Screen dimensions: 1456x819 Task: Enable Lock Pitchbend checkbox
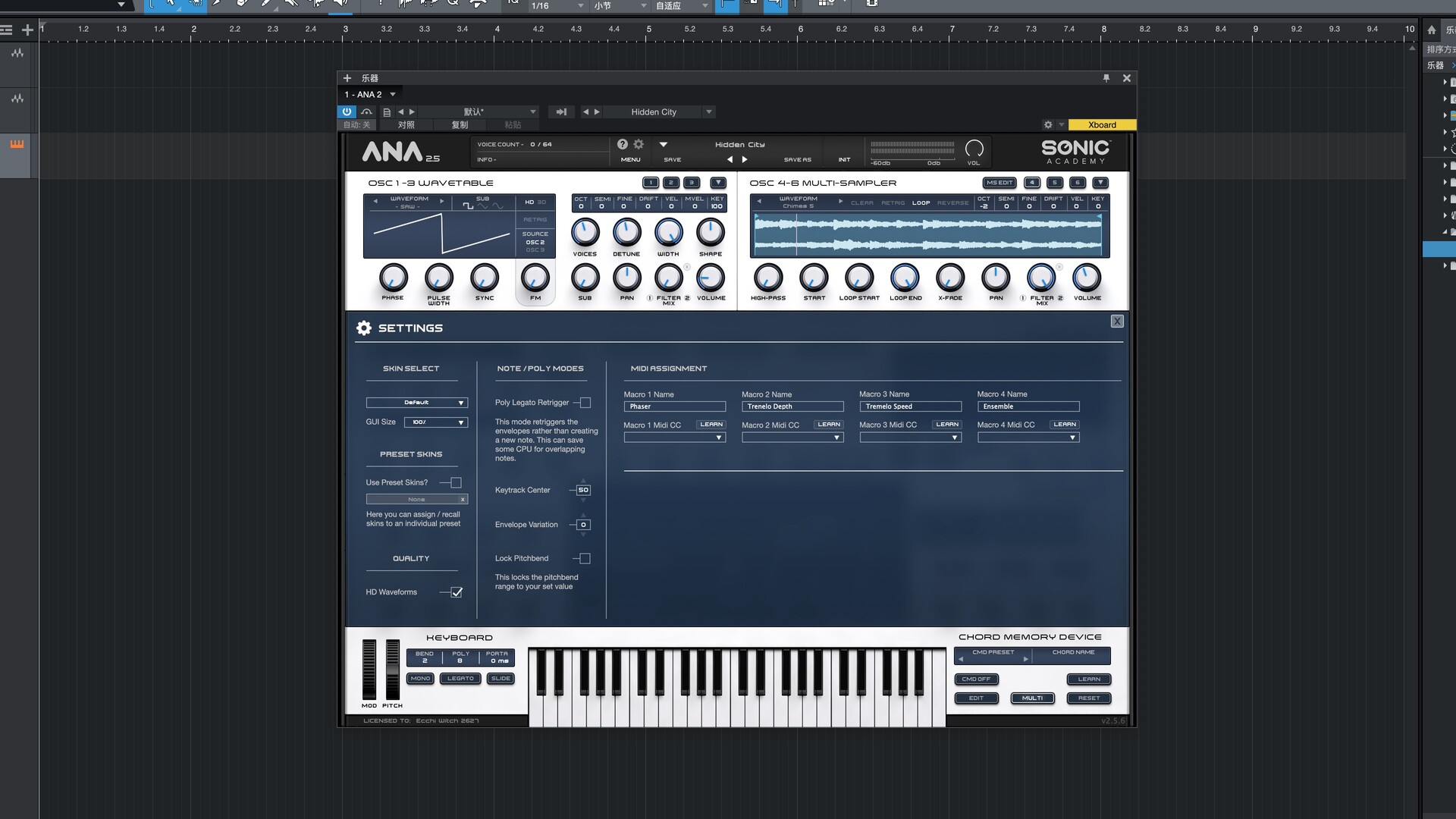click(x=585, y=558)
